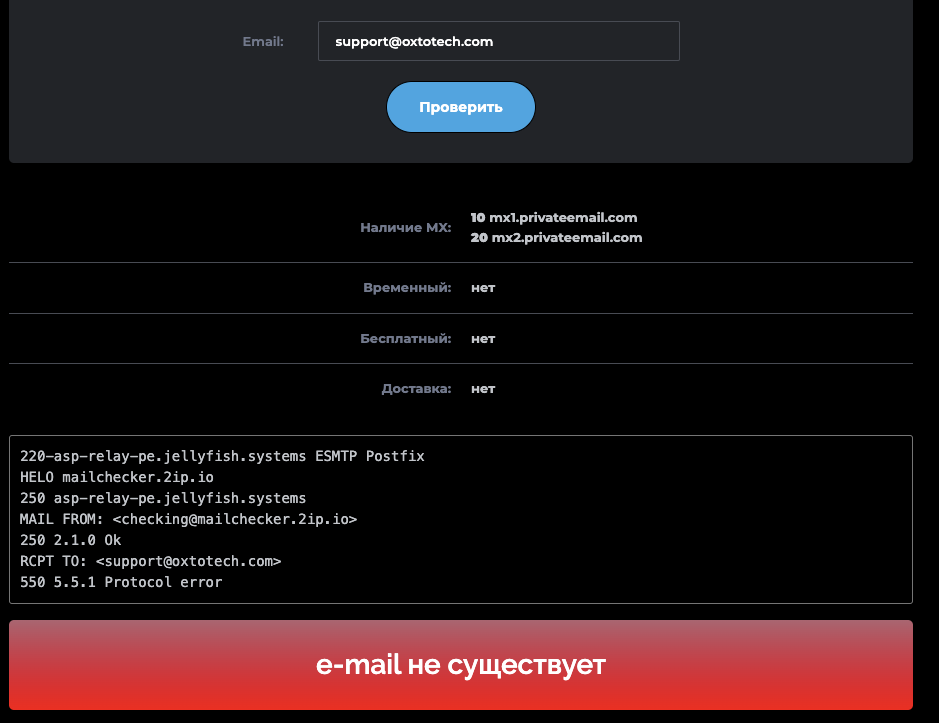
Task: Click the 250 2.1.0 Ok log line
Action: tap(71, 540)
